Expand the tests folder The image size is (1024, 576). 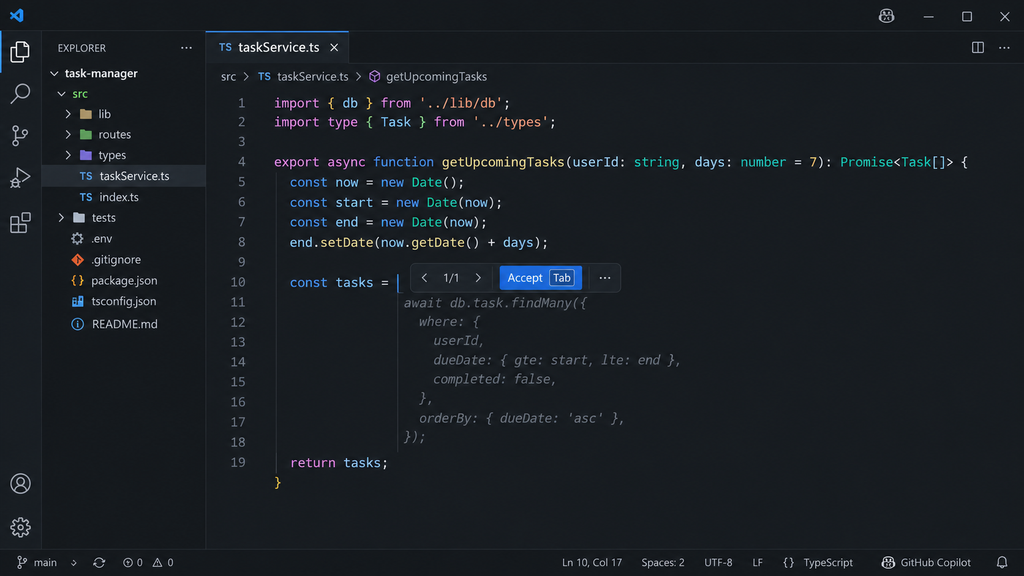[61, 217]
